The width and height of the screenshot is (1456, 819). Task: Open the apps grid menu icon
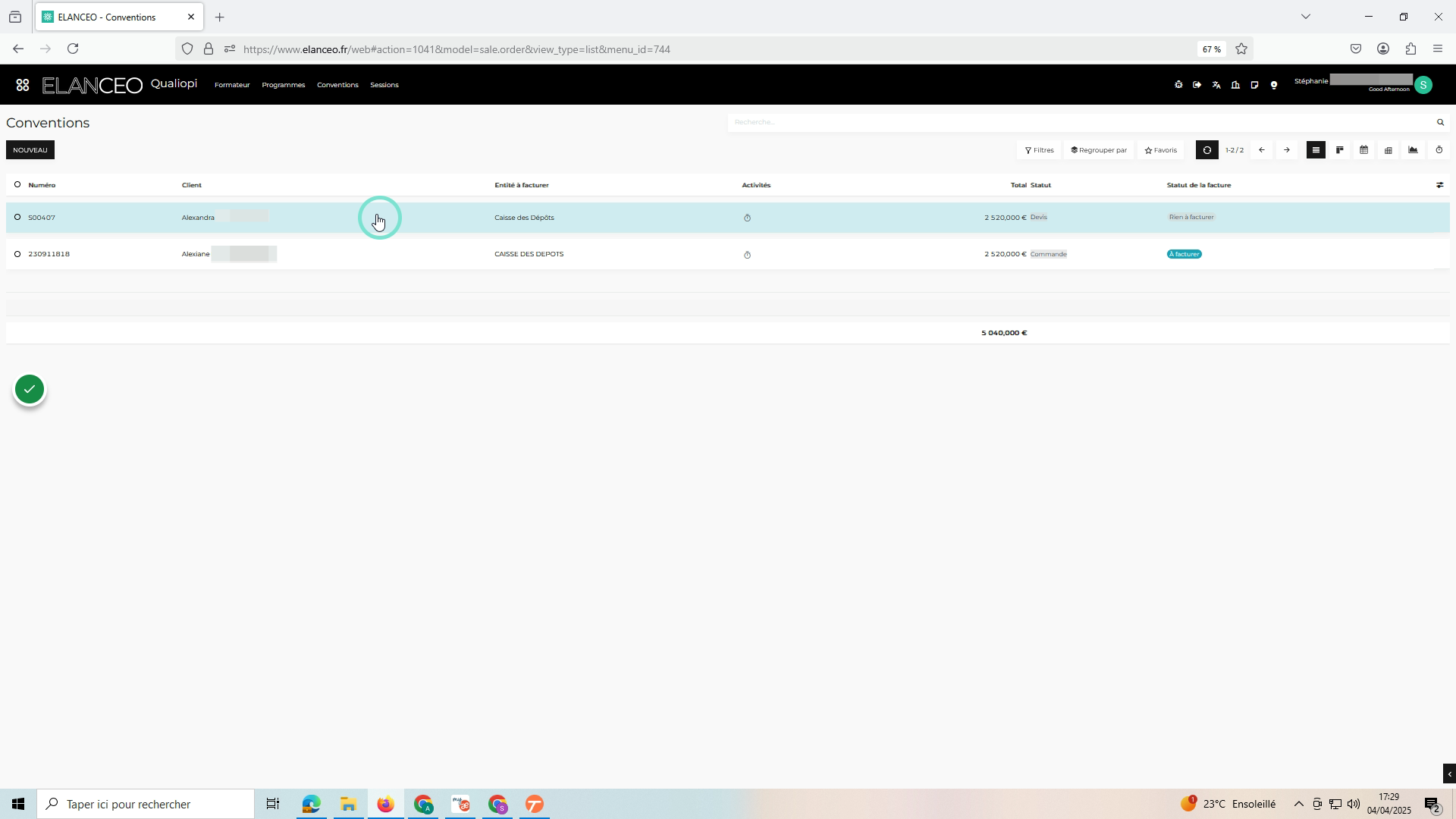(x=23, y=85)
